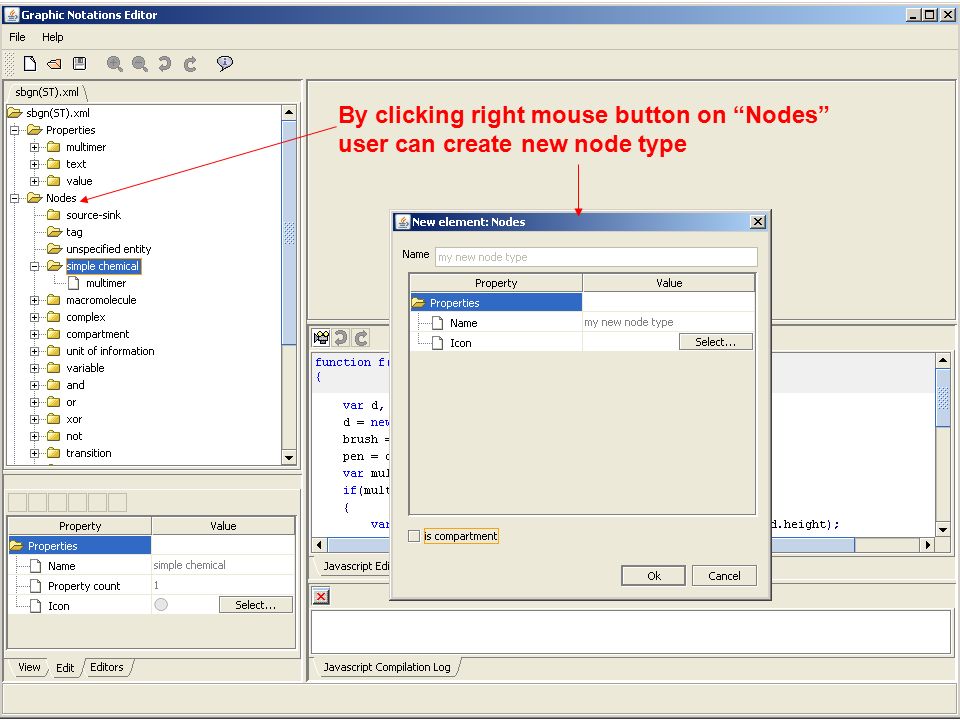Expand the multimer folder under Properties
960x720 pixels.
pyautogui.click(x=34, y=147)
